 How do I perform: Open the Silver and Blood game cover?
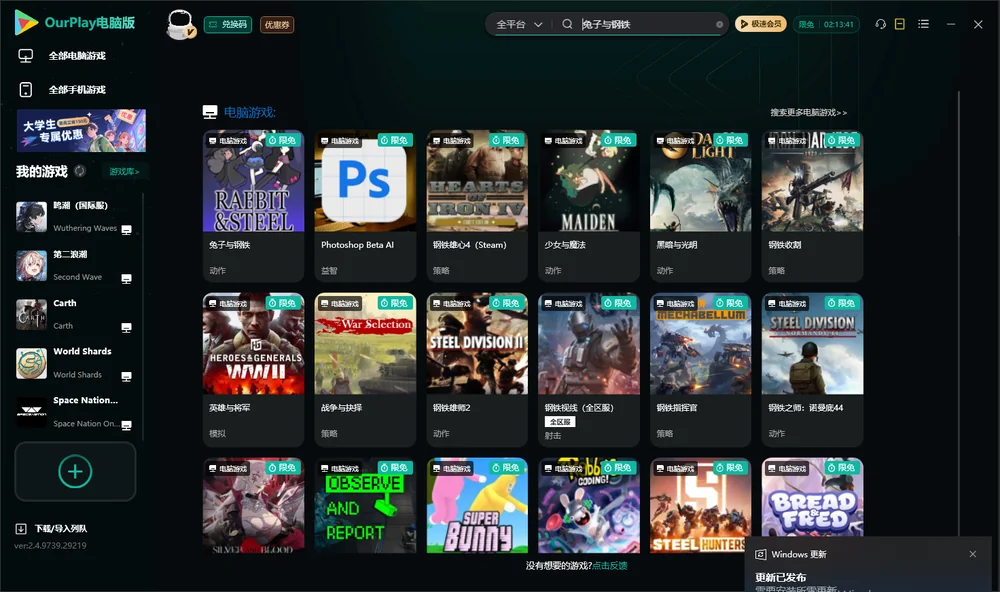253,505
